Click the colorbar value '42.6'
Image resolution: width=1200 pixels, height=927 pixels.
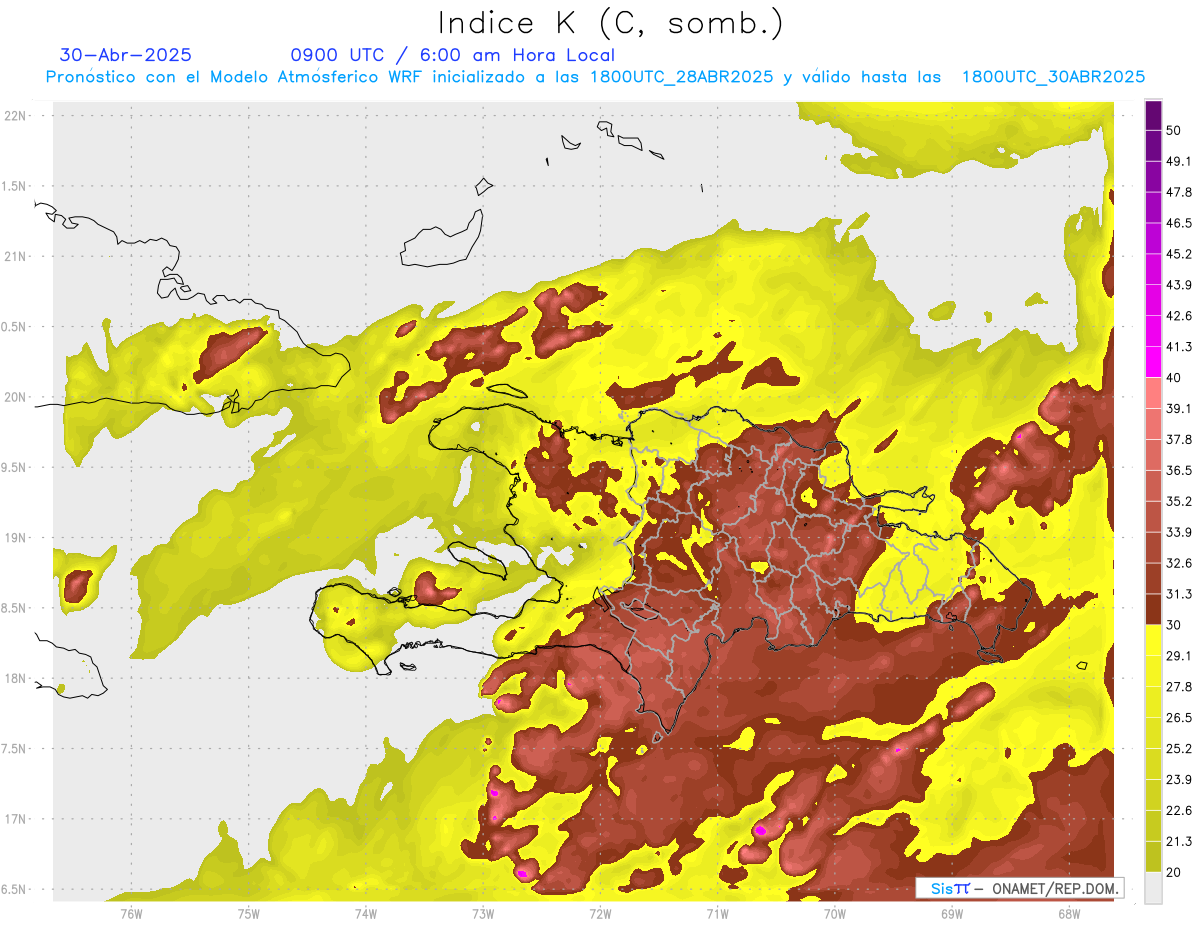coord(1178,316)
